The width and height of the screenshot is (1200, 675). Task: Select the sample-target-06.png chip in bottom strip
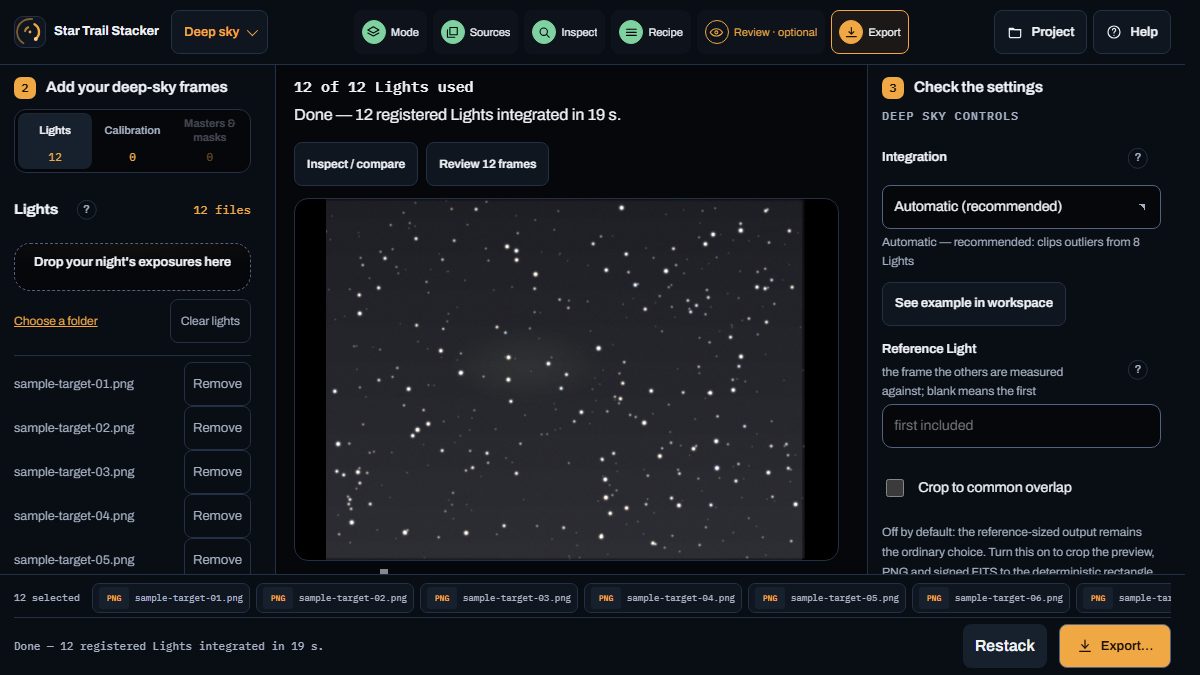[x=992, y=598]
